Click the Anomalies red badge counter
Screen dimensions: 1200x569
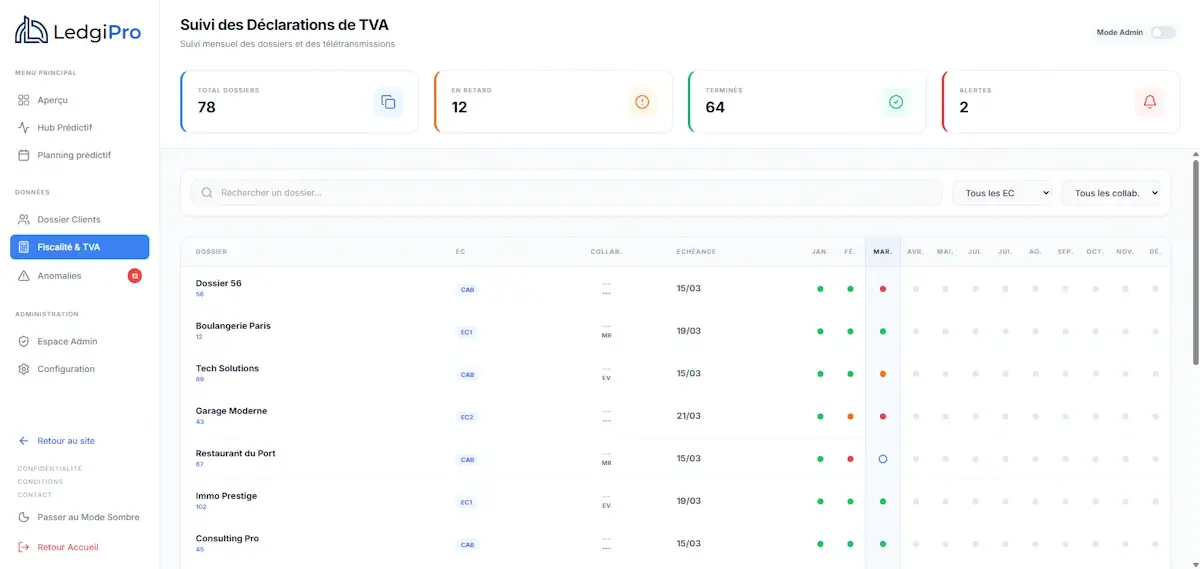tap(134, 276)
